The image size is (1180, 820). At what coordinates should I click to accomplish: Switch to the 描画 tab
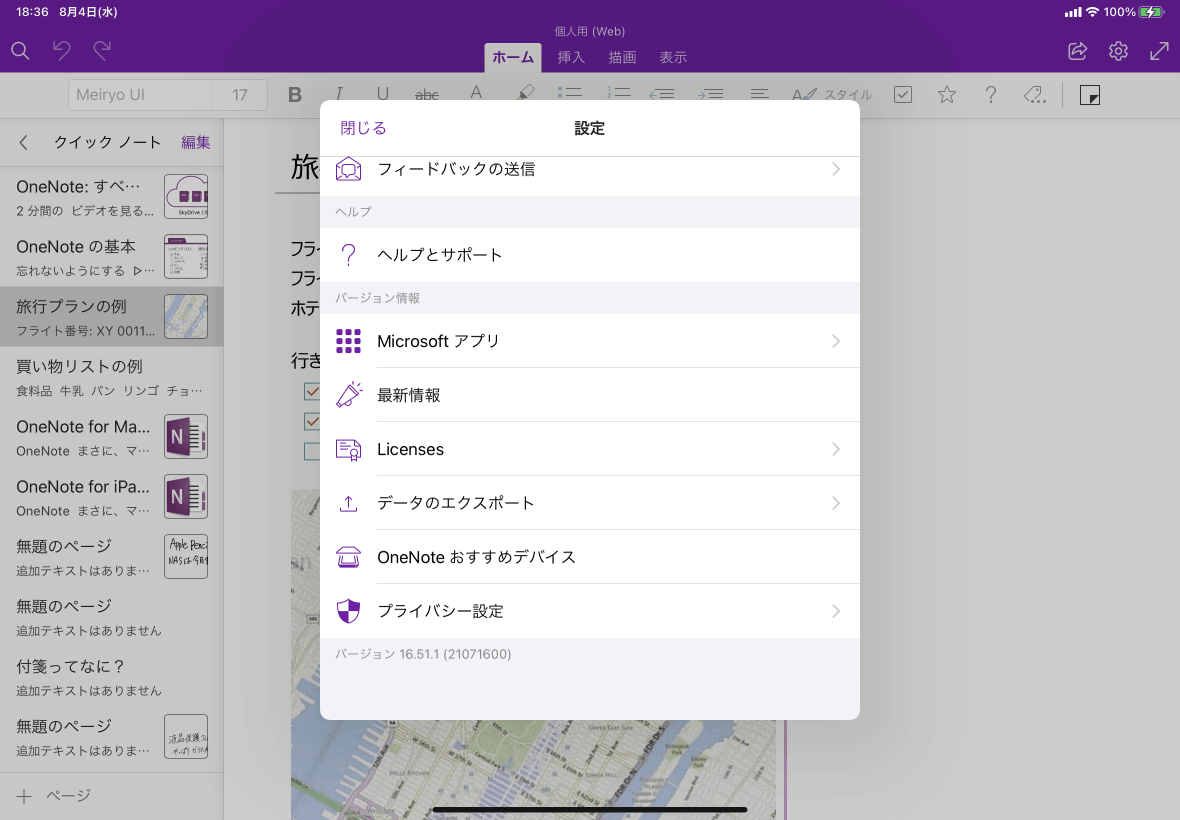pyautogui.click(x=622, y=57)
